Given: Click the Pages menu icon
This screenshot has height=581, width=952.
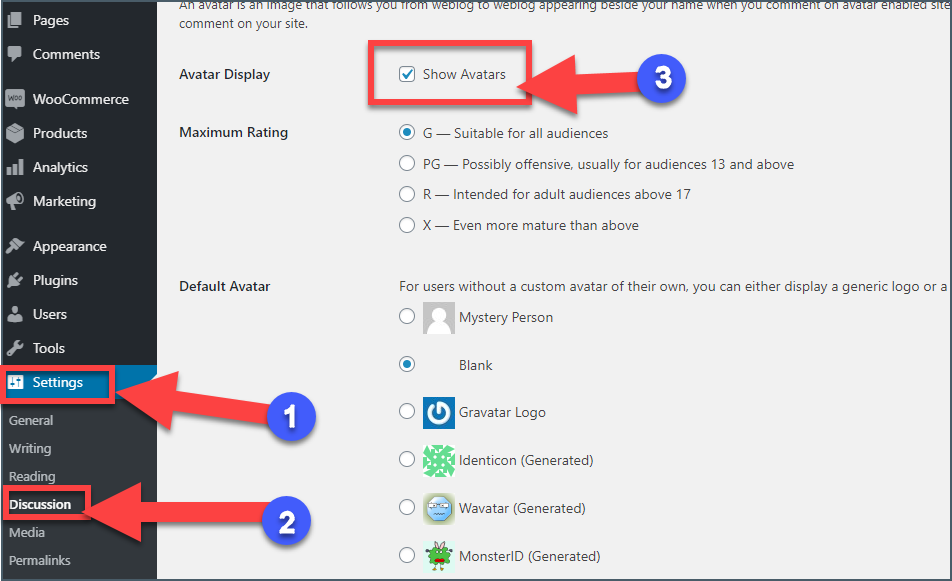Looking at the screenshot, I should (15, 21).
